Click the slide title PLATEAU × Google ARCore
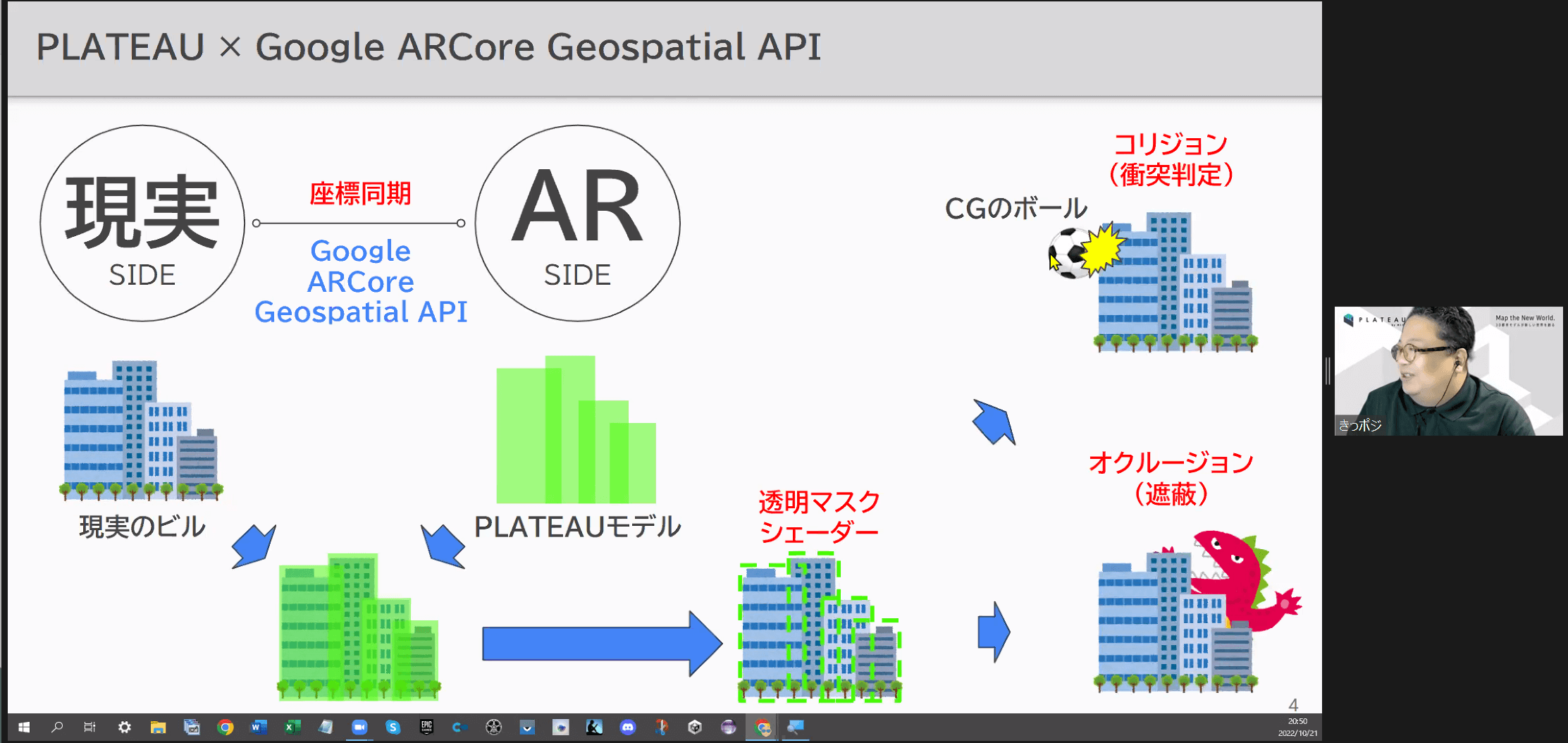Viewport: 1568px width, 743px height. coord(428,47)
